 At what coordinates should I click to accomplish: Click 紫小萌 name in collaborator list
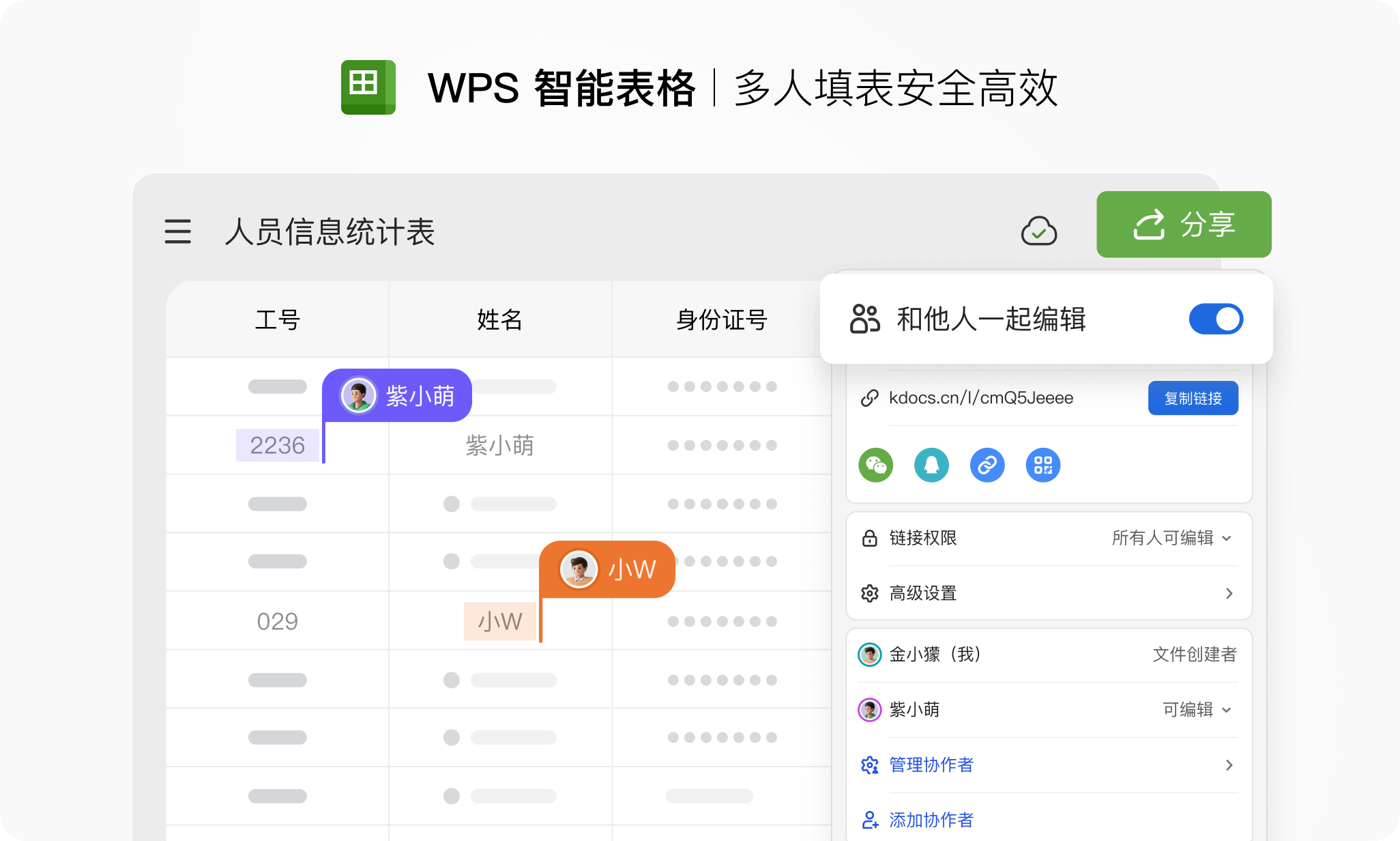[x=914, y=710]
